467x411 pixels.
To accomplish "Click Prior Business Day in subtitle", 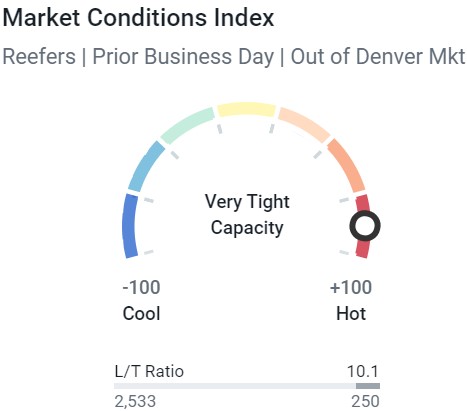I will click(183, 56).
